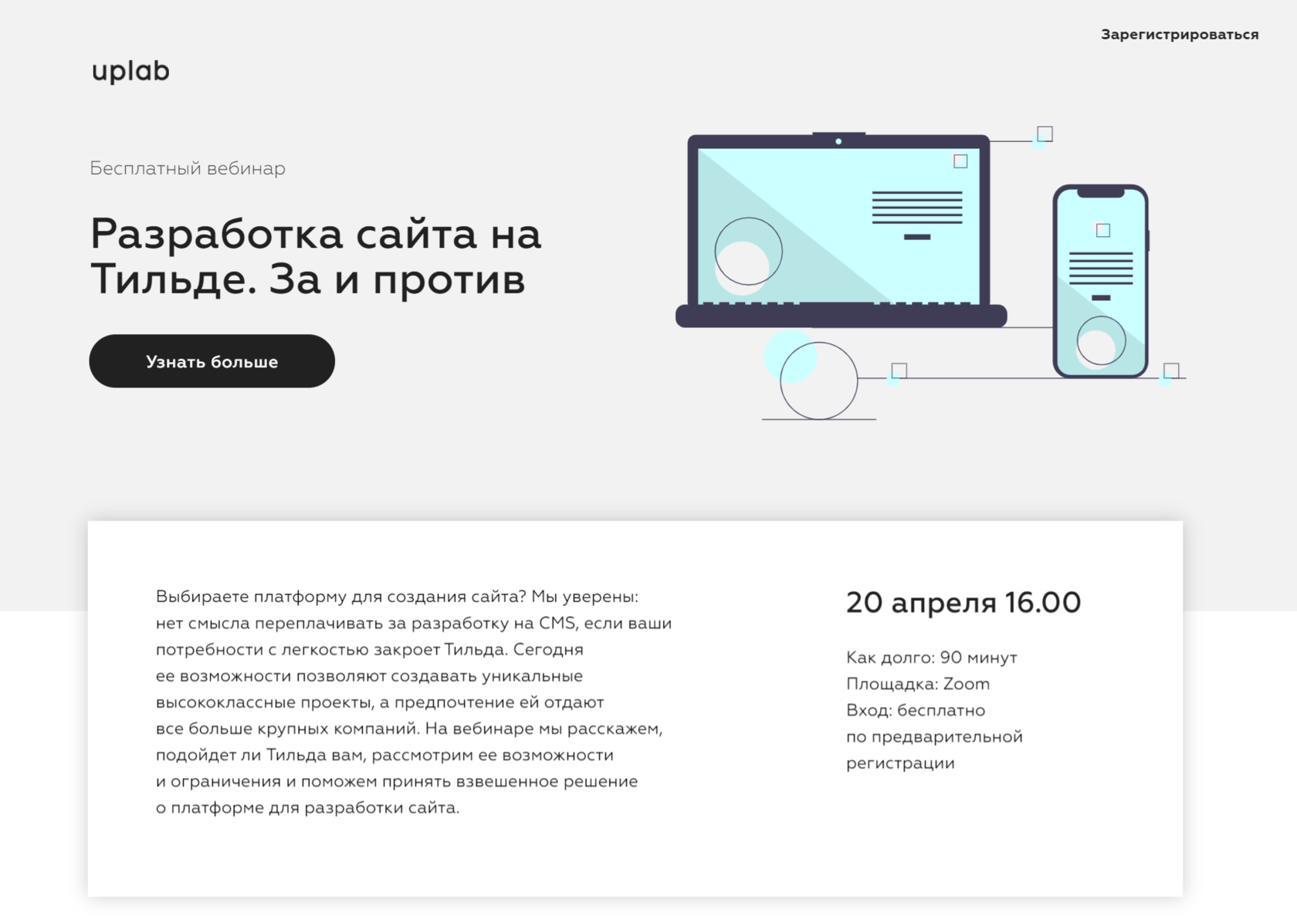
Task: Select the text Вход: бесплатно
Action: (x=916, y=710)
